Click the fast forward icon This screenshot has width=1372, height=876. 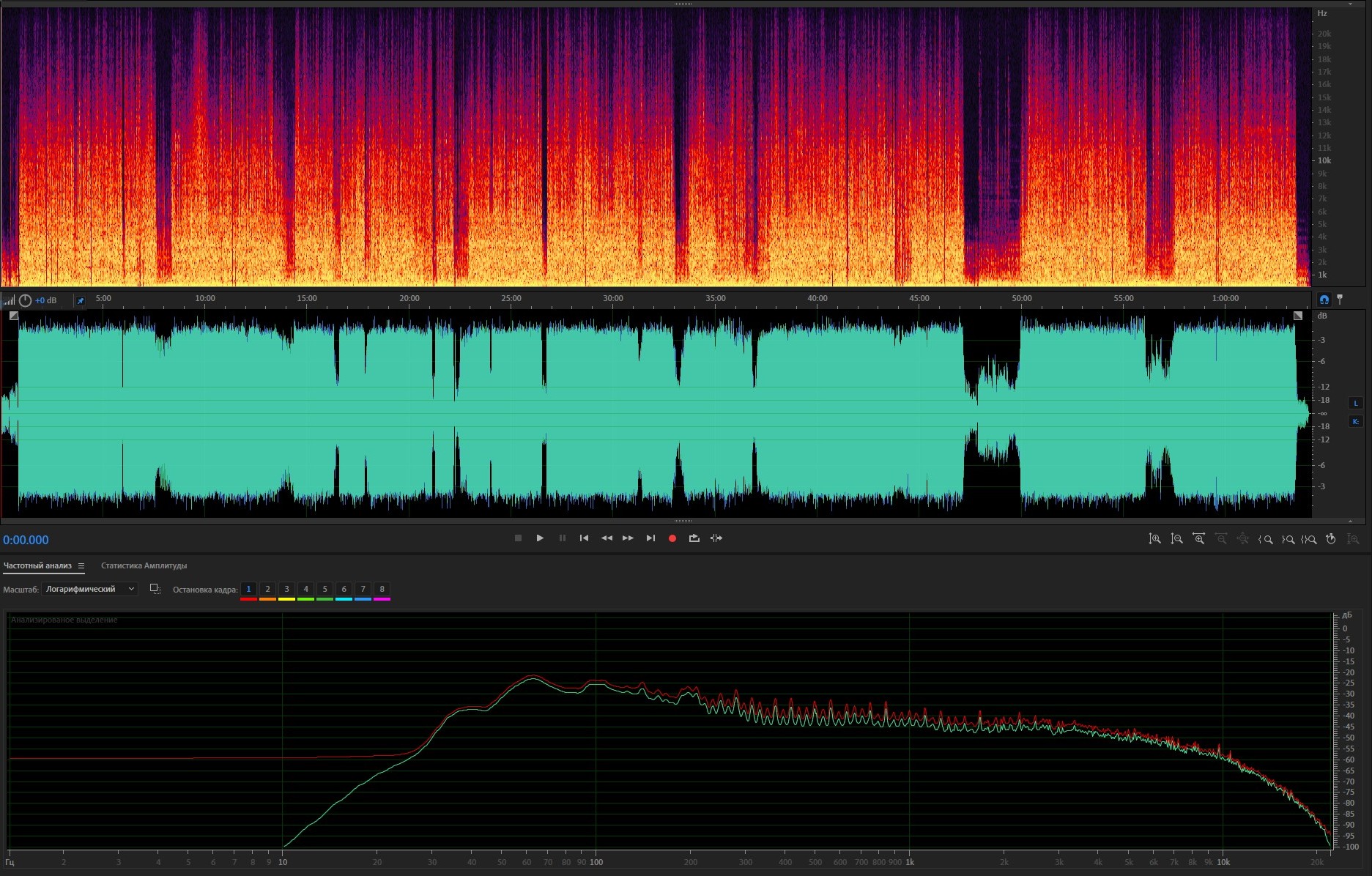628,538
